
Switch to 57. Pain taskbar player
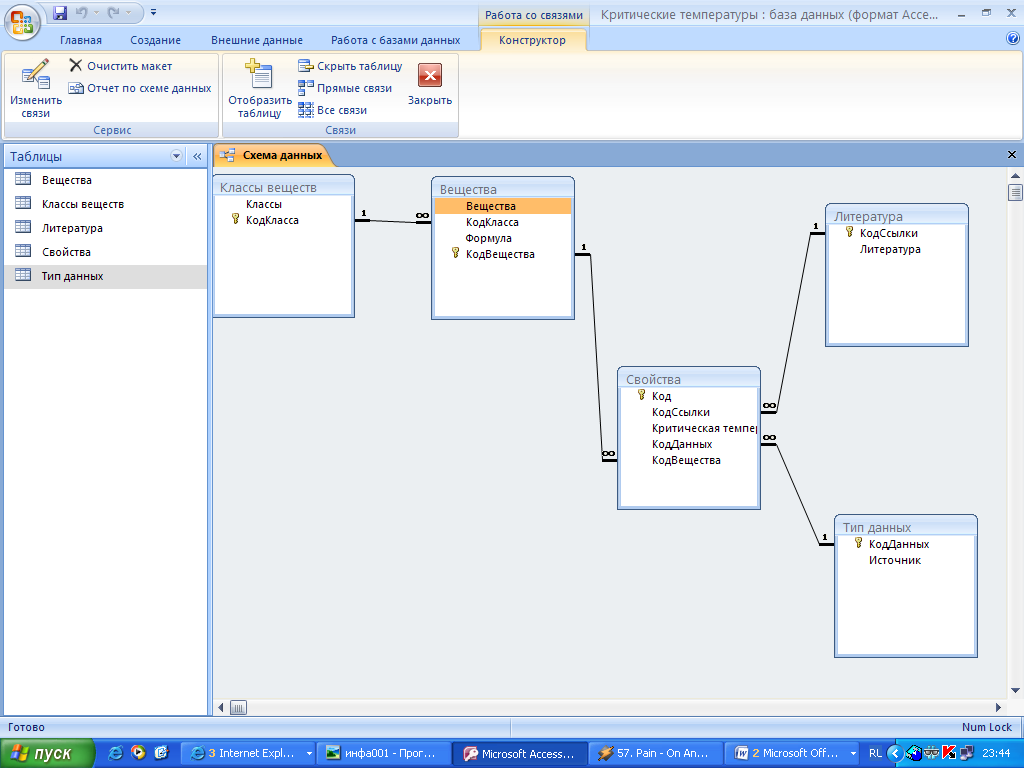656,753
